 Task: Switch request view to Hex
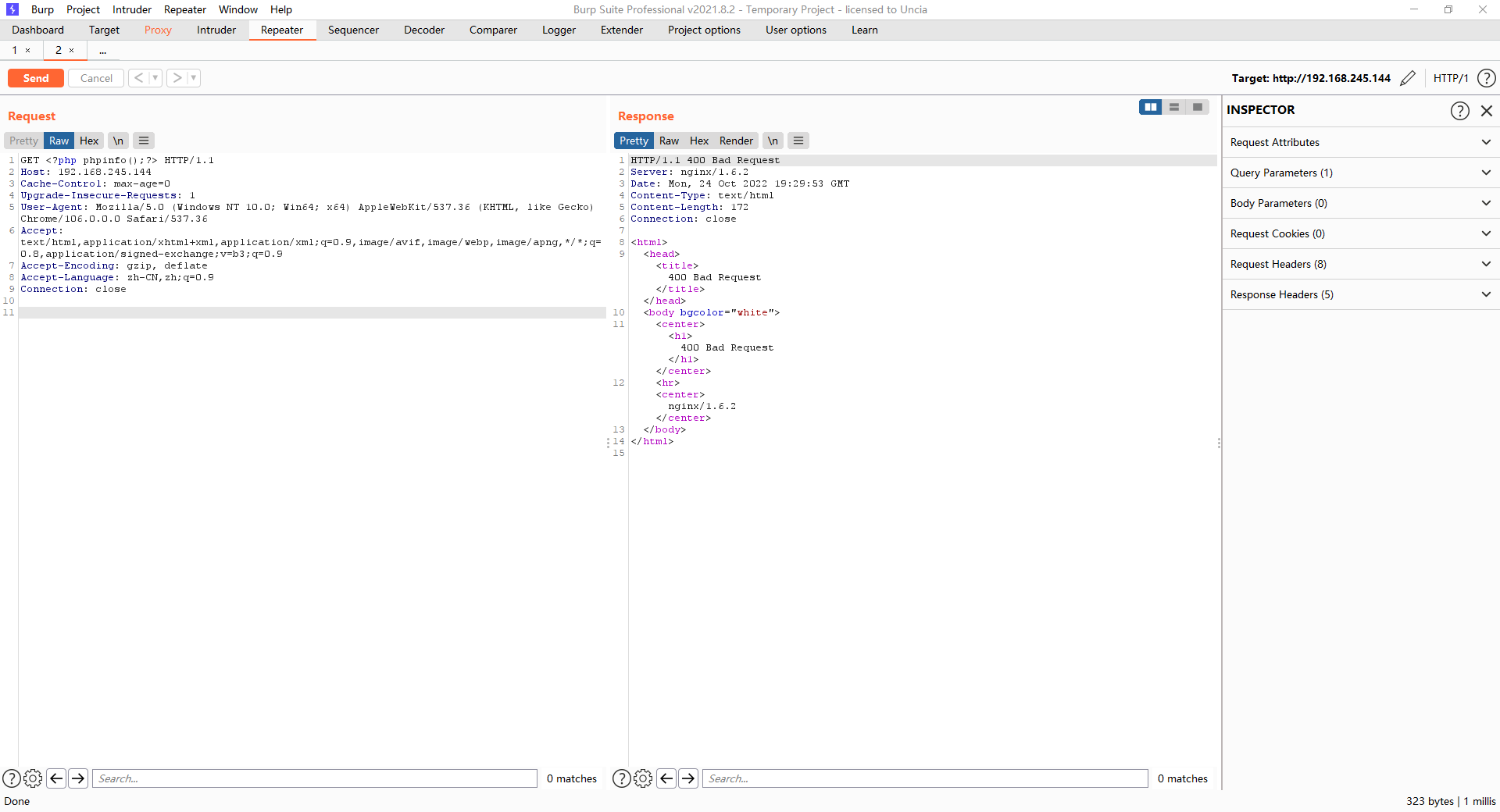click(x=89, y=141)
